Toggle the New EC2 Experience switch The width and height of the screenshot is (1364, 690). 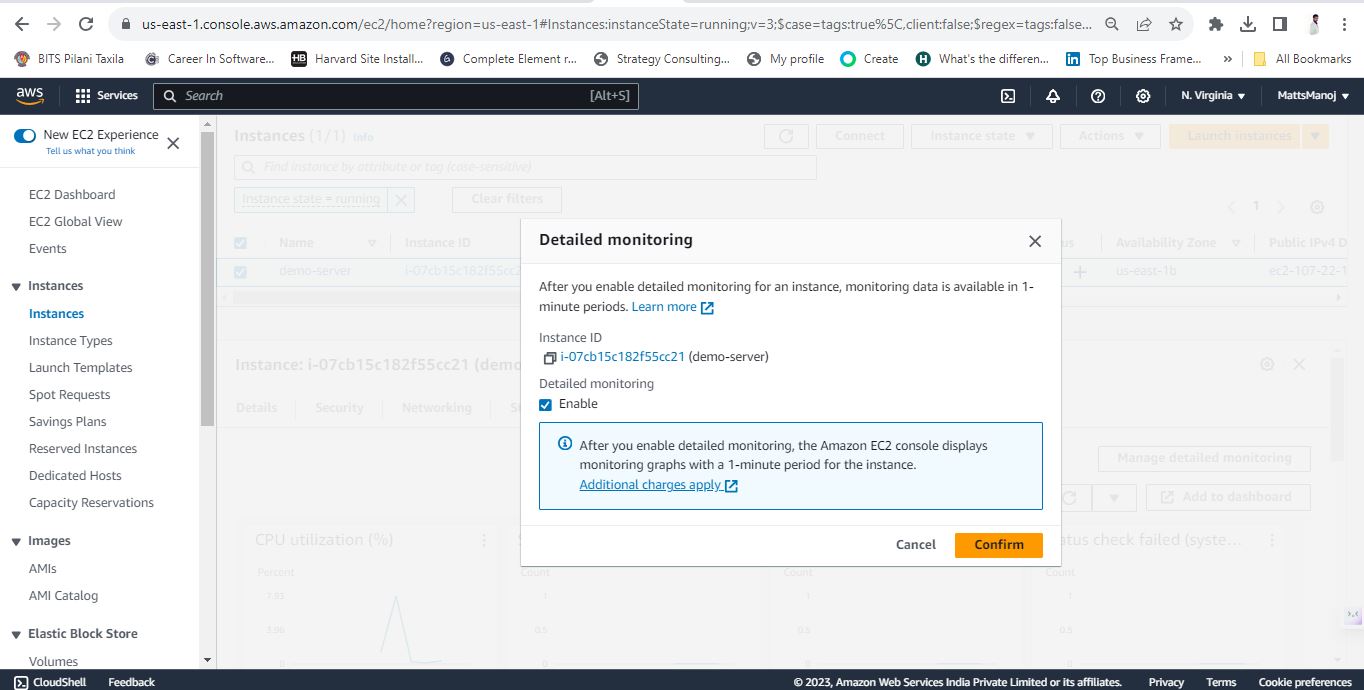tap(25, 135)
